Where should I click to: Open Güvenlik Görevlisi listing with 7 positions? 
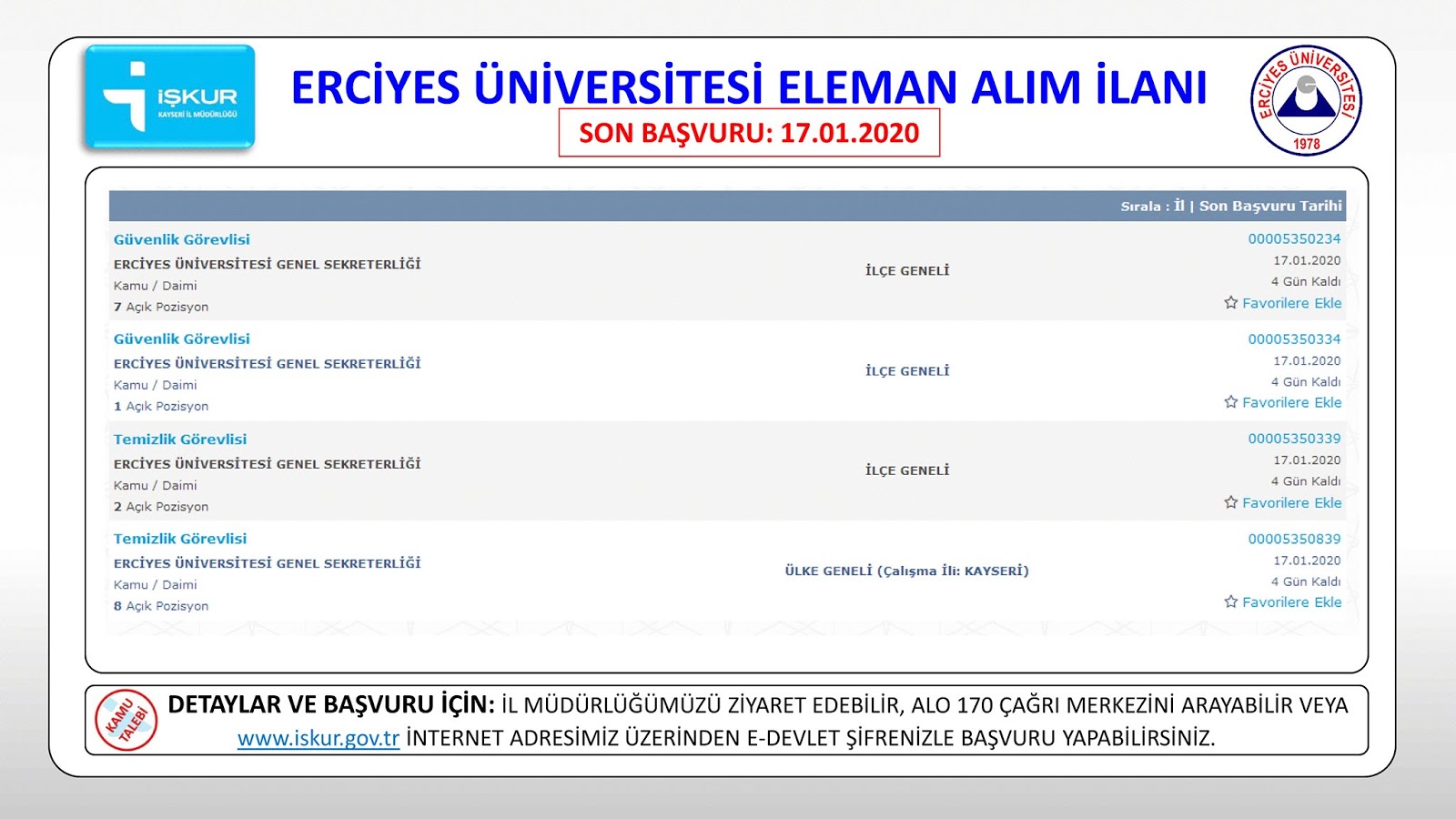(x=181, y=239)
